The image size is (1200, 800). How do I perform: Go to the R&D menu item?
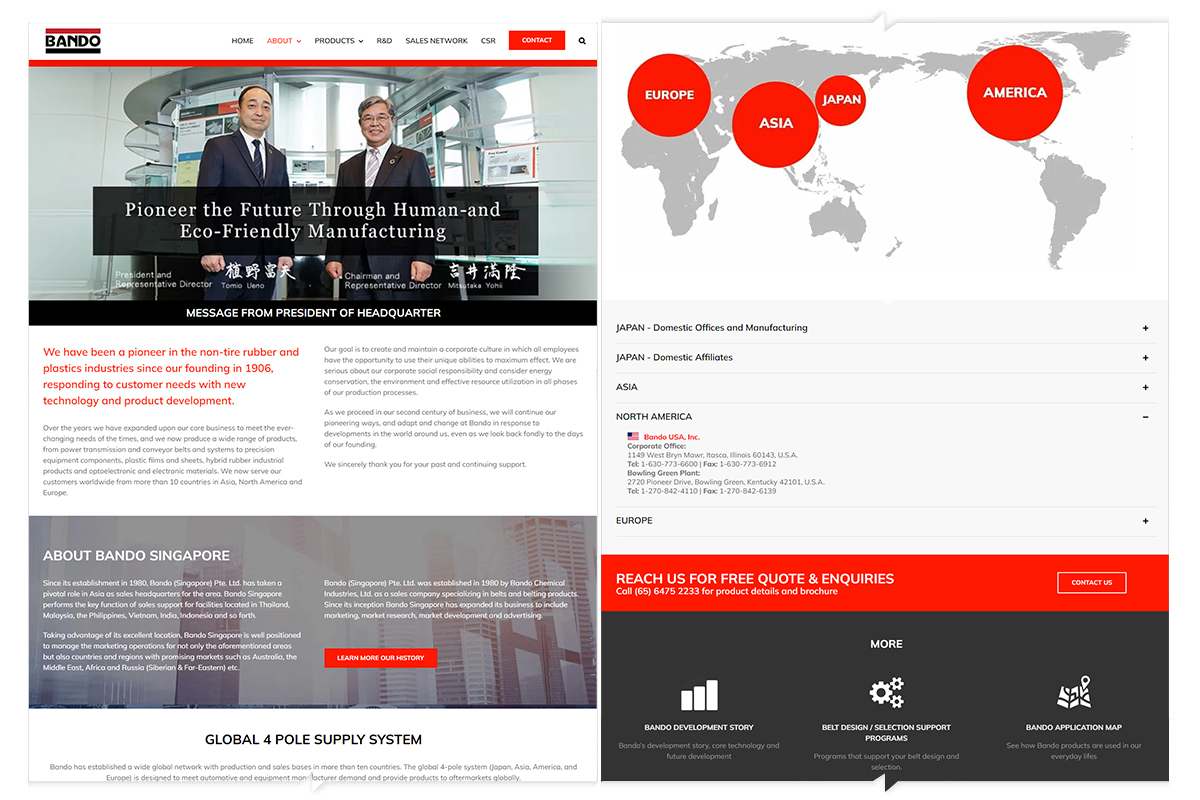[x=384, y=41]
